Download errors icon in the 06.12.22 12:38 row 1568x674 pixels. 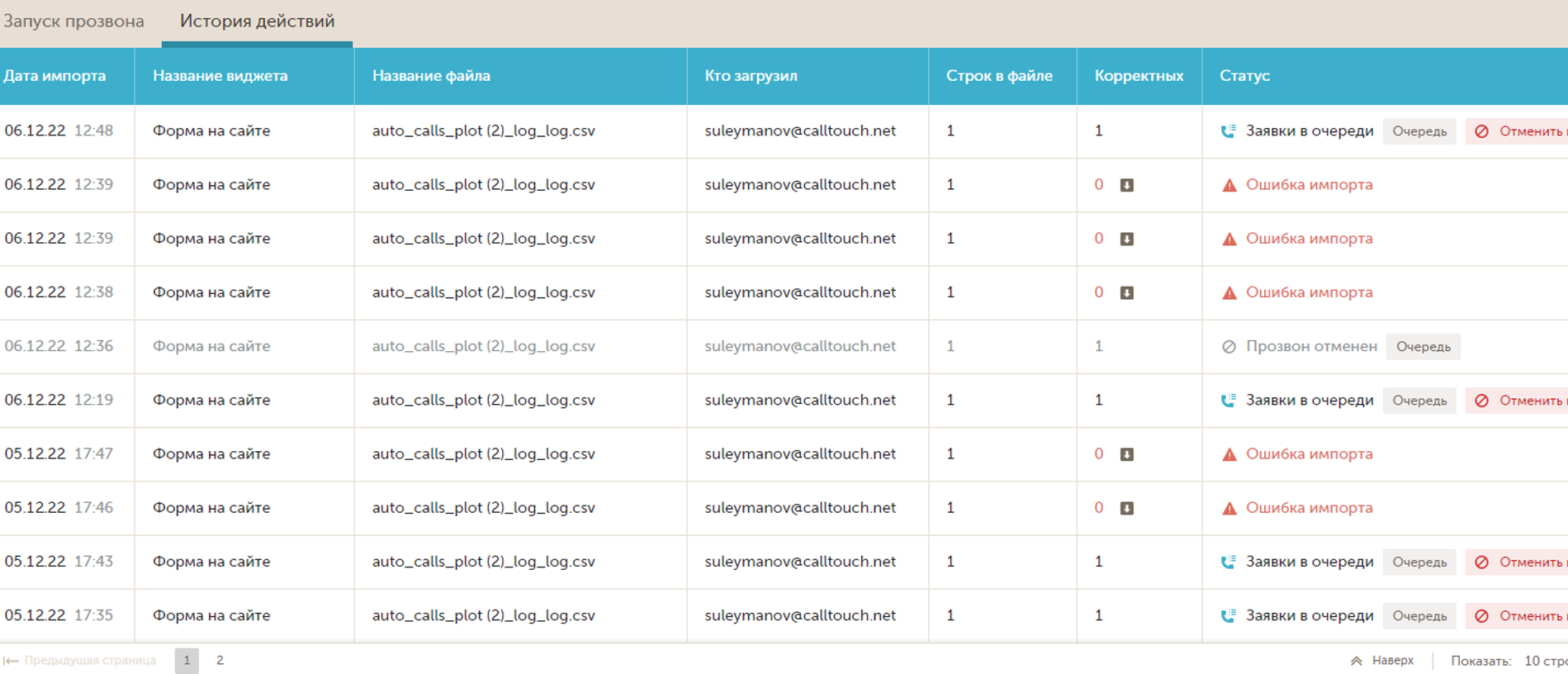pyautogui.click(x=1126, y=292)
